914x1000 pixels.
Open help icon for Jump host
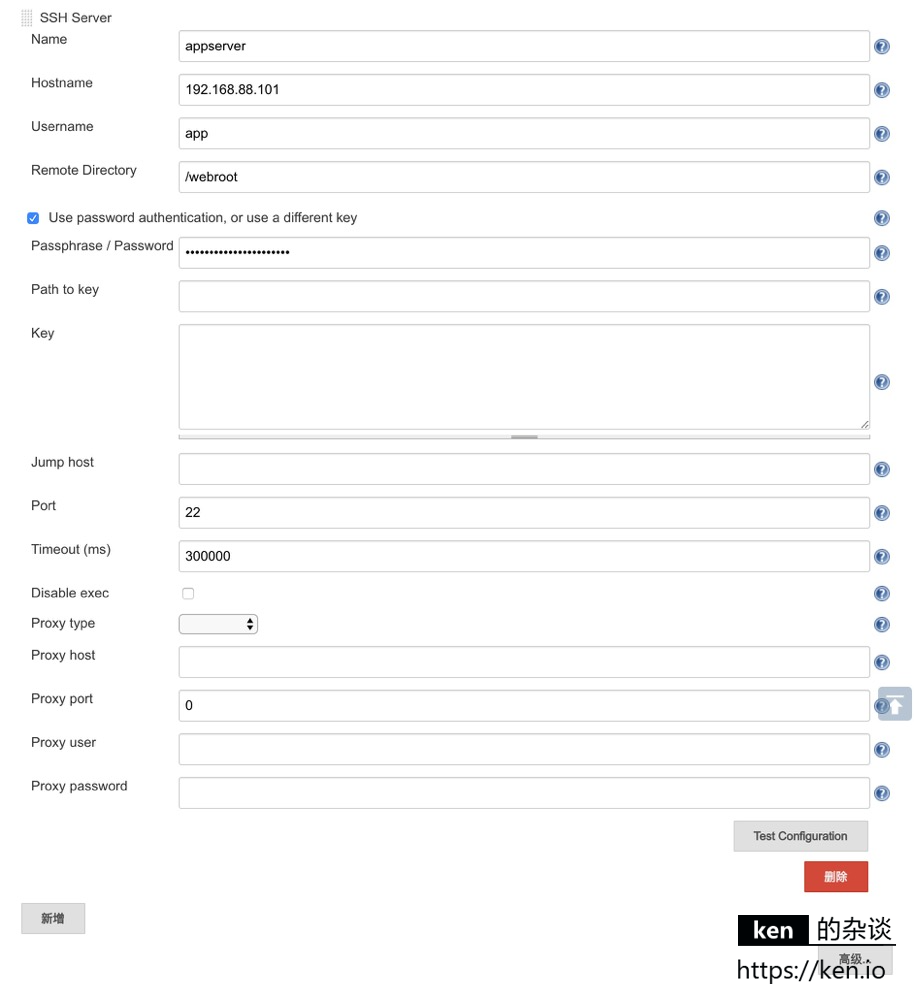pos(881,469)
